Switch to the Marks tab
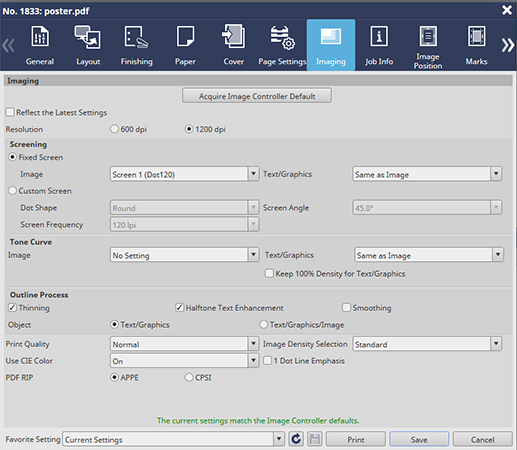 tap(476, 45)
